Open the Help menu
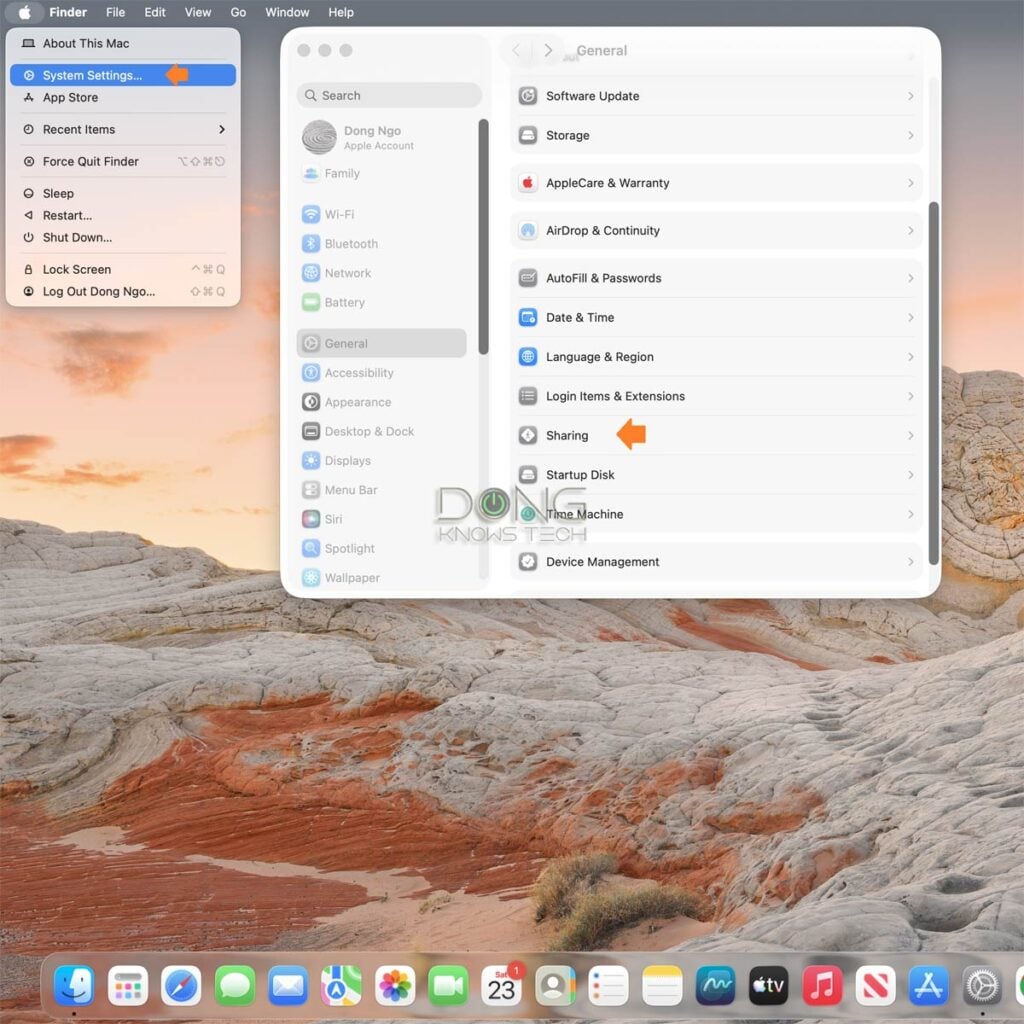Viewport: 1024px width, 1024px height. (341, 12)
